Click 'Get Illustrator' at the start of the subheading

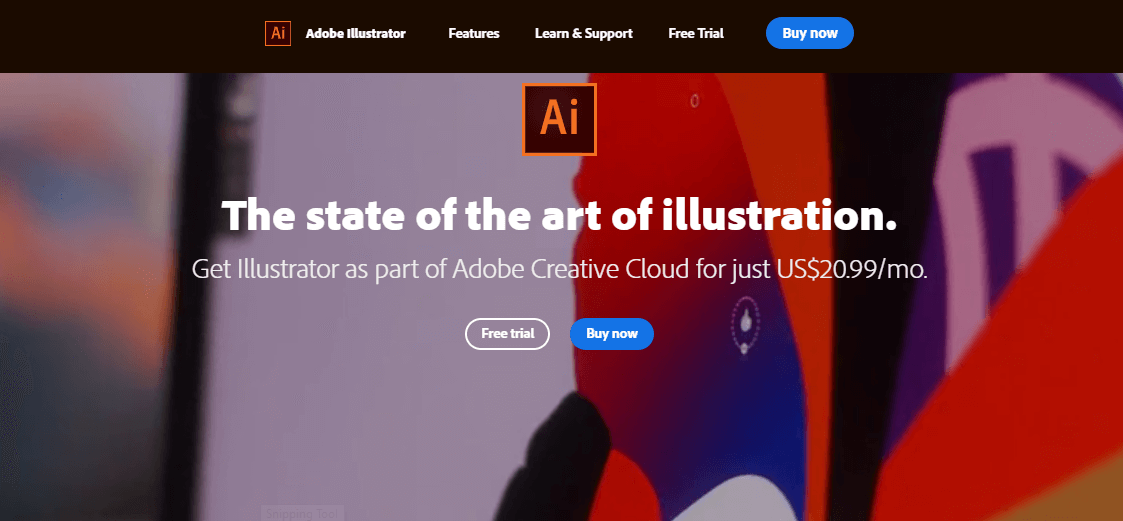pyautogui.click(x=264, y=270)
